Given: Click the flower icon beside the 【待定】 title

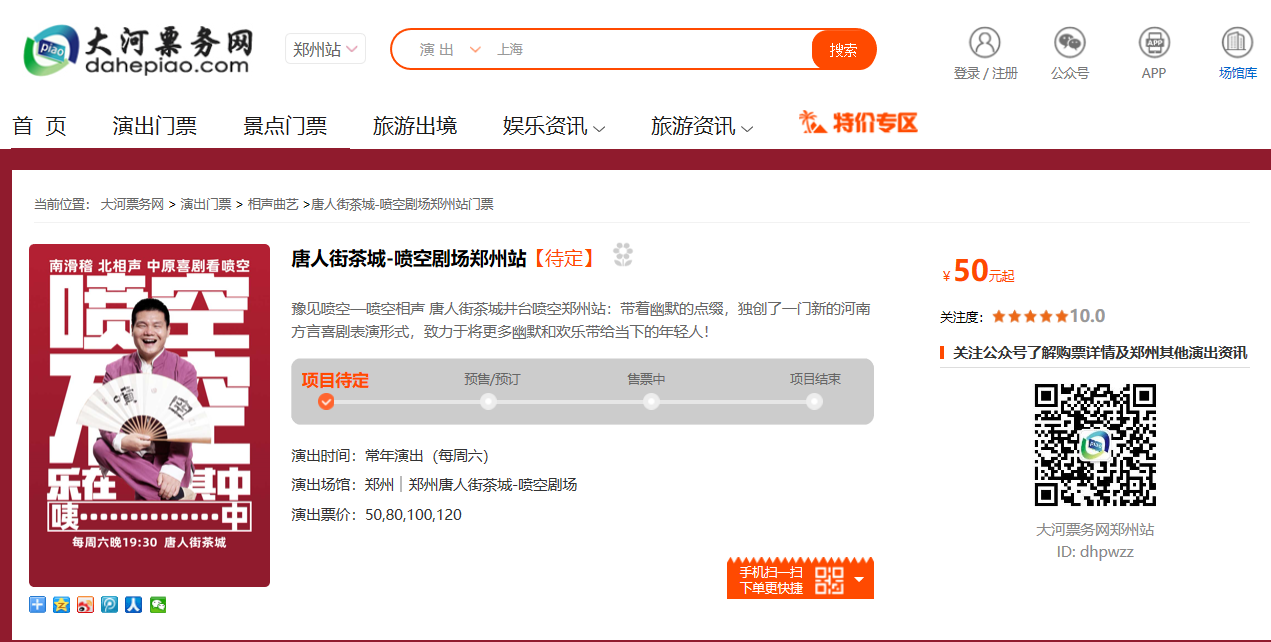Looking at the screenshot, I should tap(623, 256).
